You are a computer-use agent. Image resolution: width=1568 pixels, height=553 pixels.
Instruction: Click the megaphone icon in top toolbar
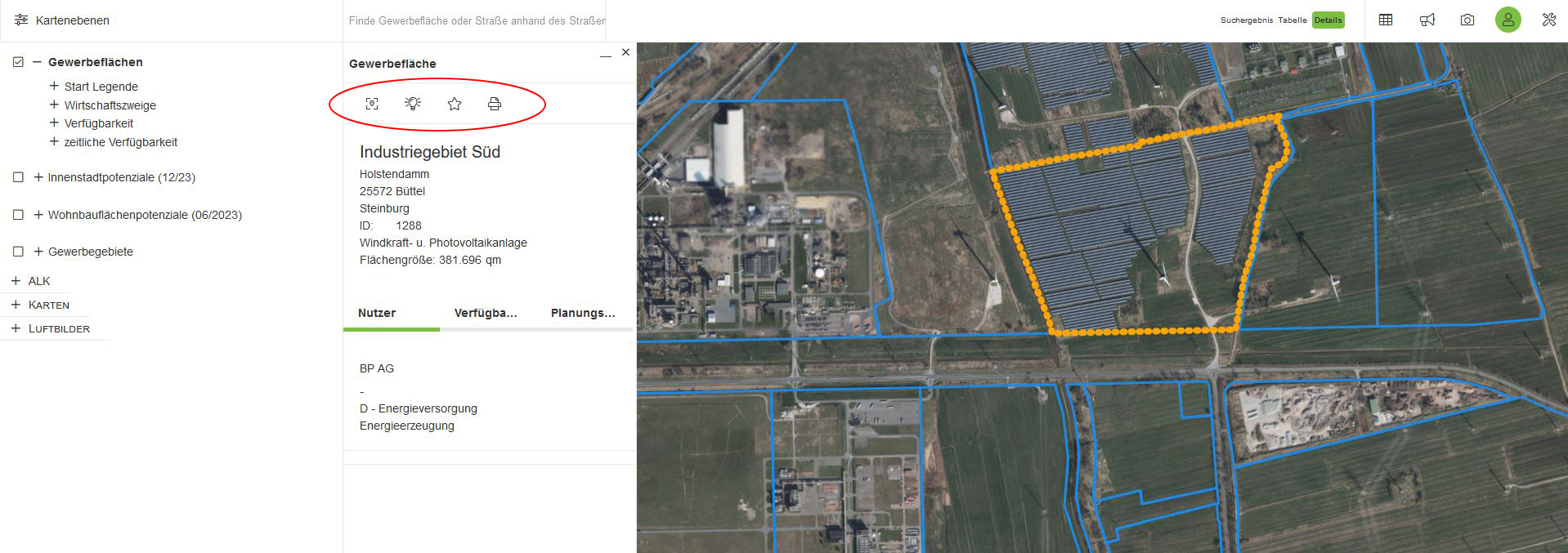1427,20
